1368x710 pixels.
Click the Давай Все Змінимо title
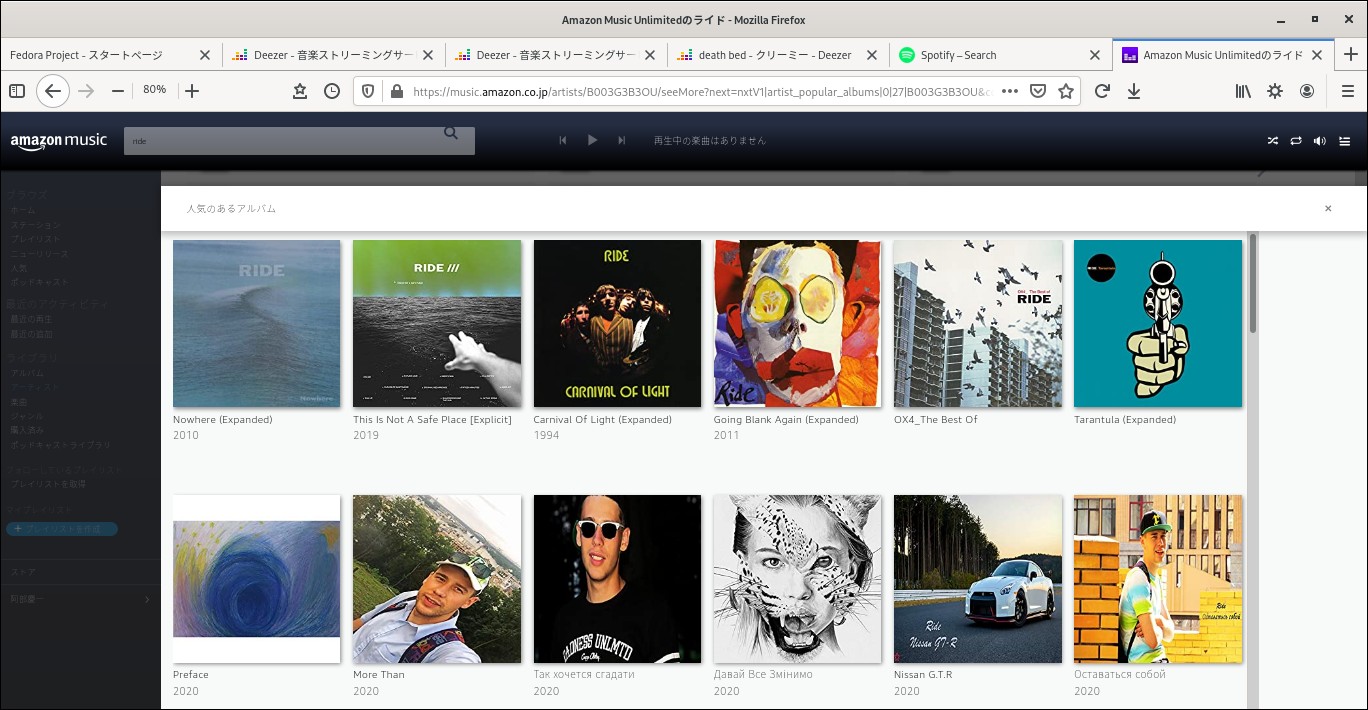click(763, 675)
